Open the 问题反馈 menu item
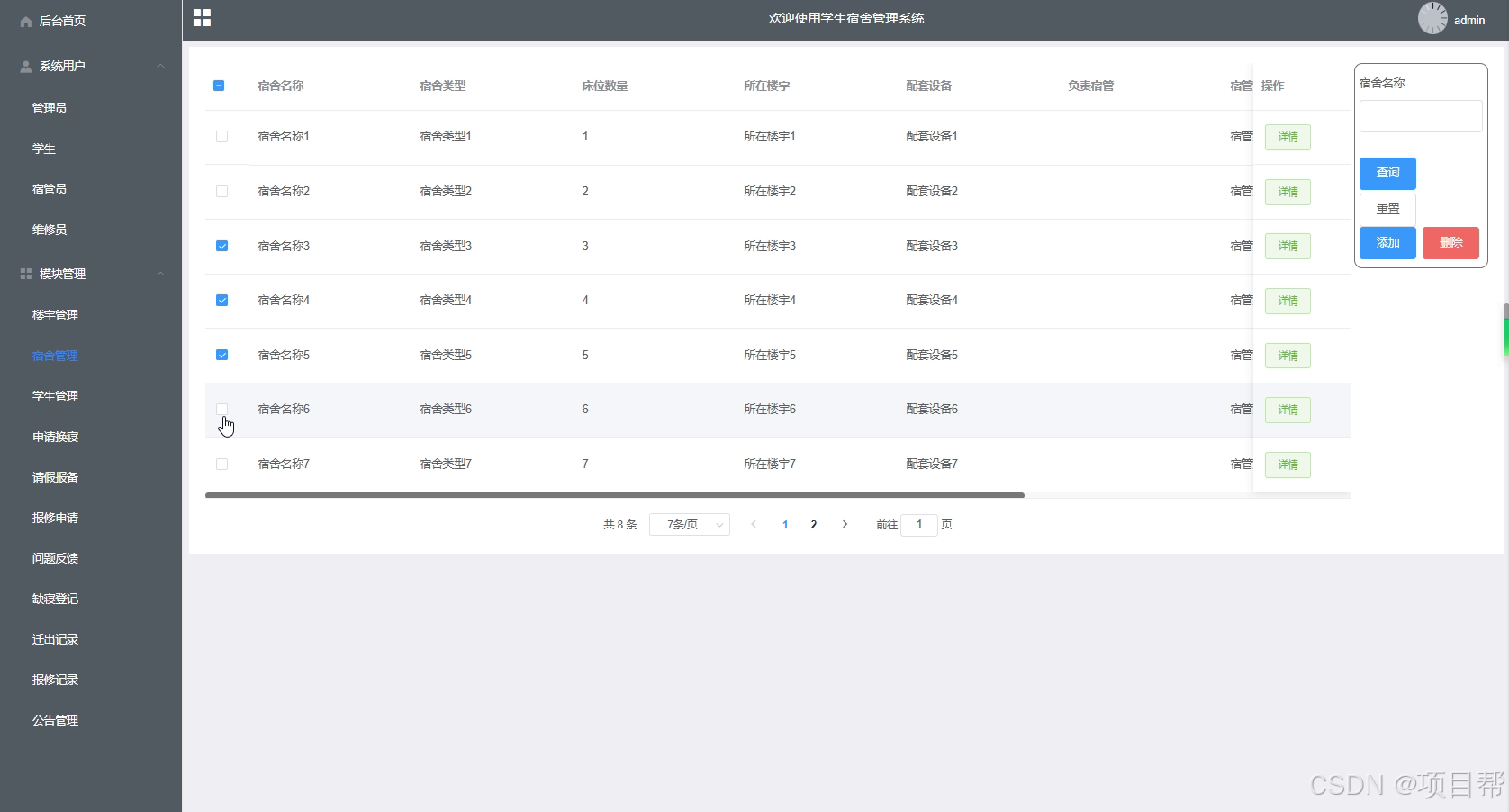Image resolution: width=1509 pixels, height=812 pixels. tap(55, 558)
